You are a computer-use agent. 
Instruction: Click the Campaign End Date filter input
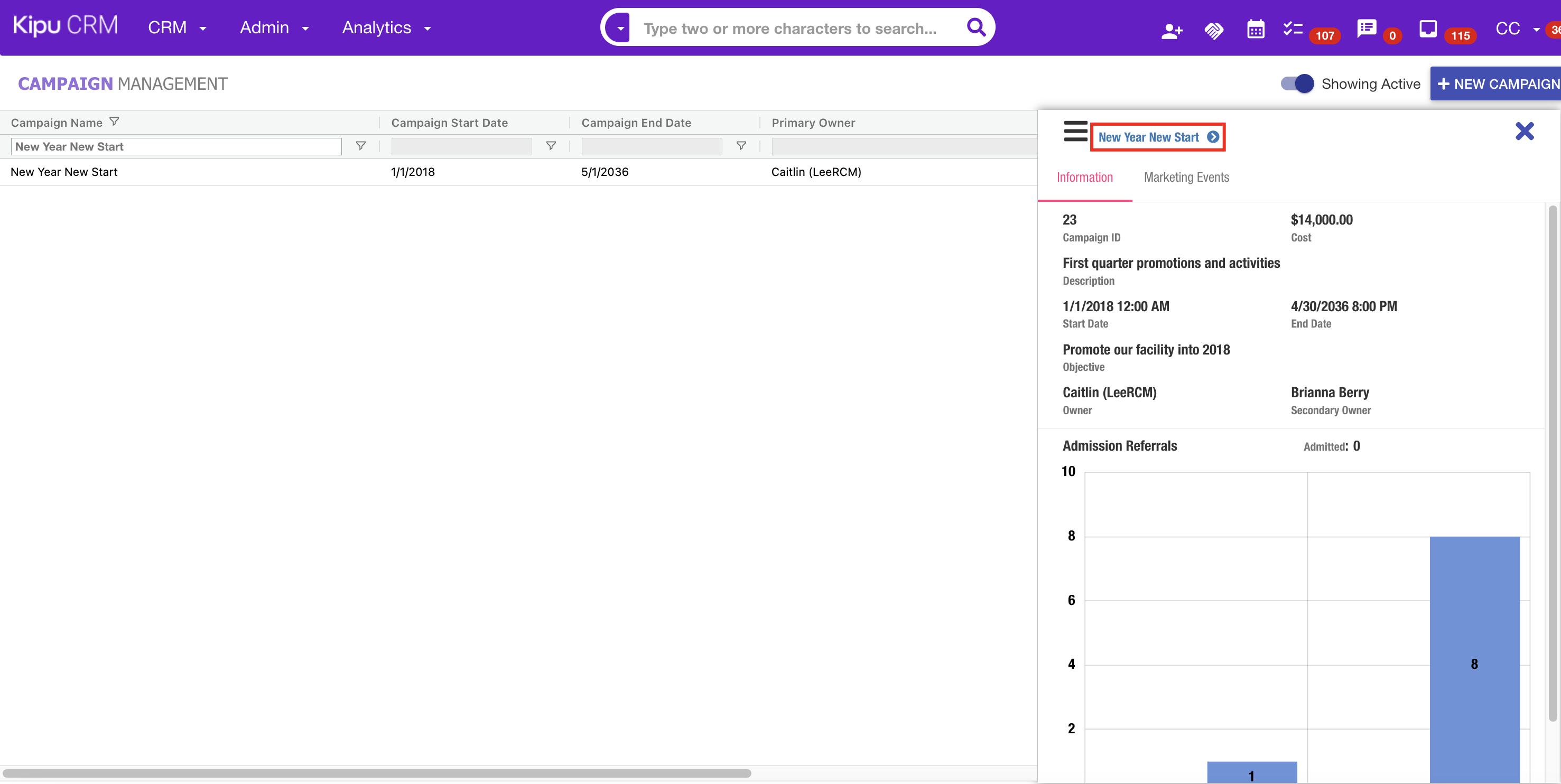click(x=652, y=147)
